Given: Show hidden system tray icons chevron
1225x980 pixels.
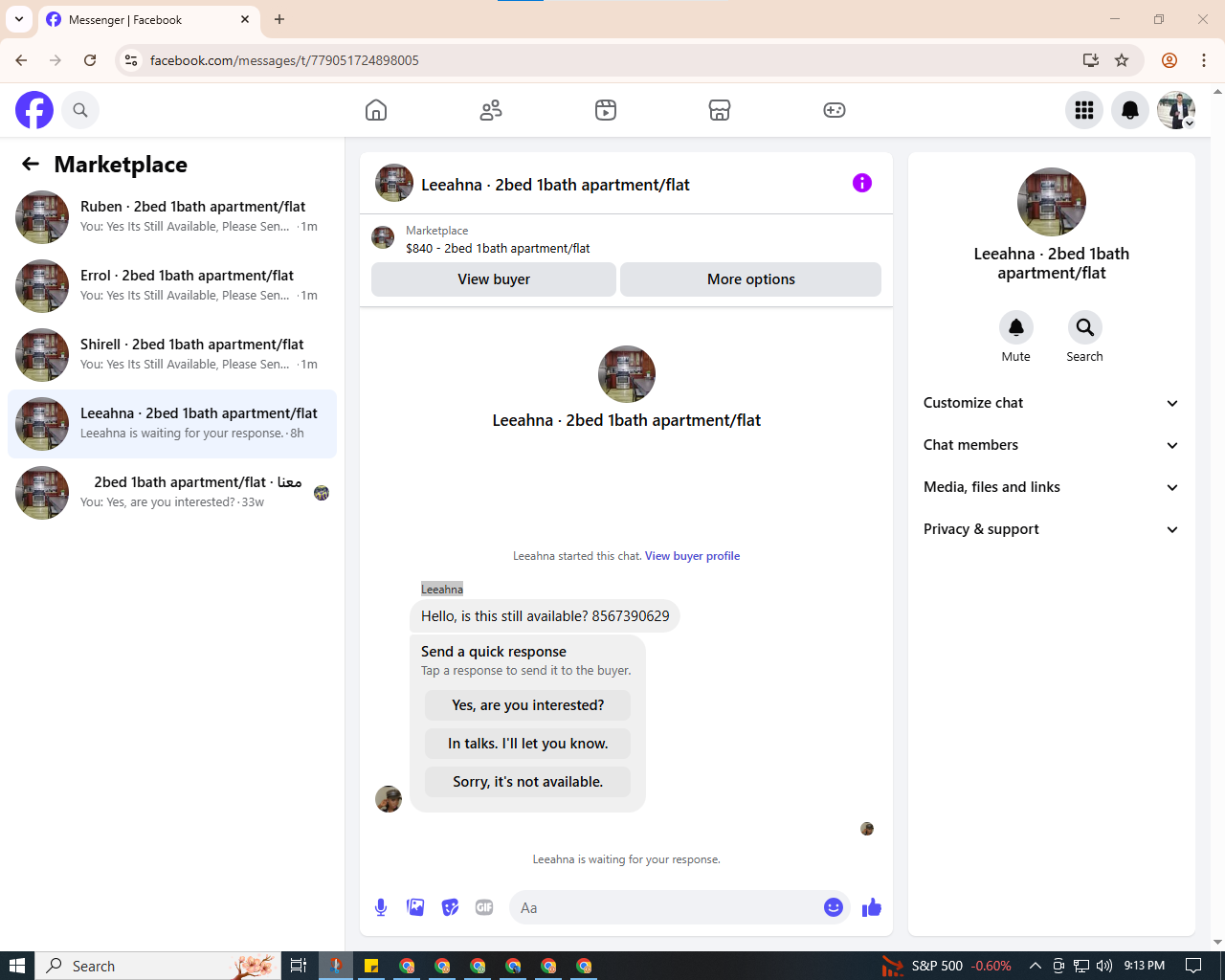Looking at the screenshot, I should point(1035,966).
